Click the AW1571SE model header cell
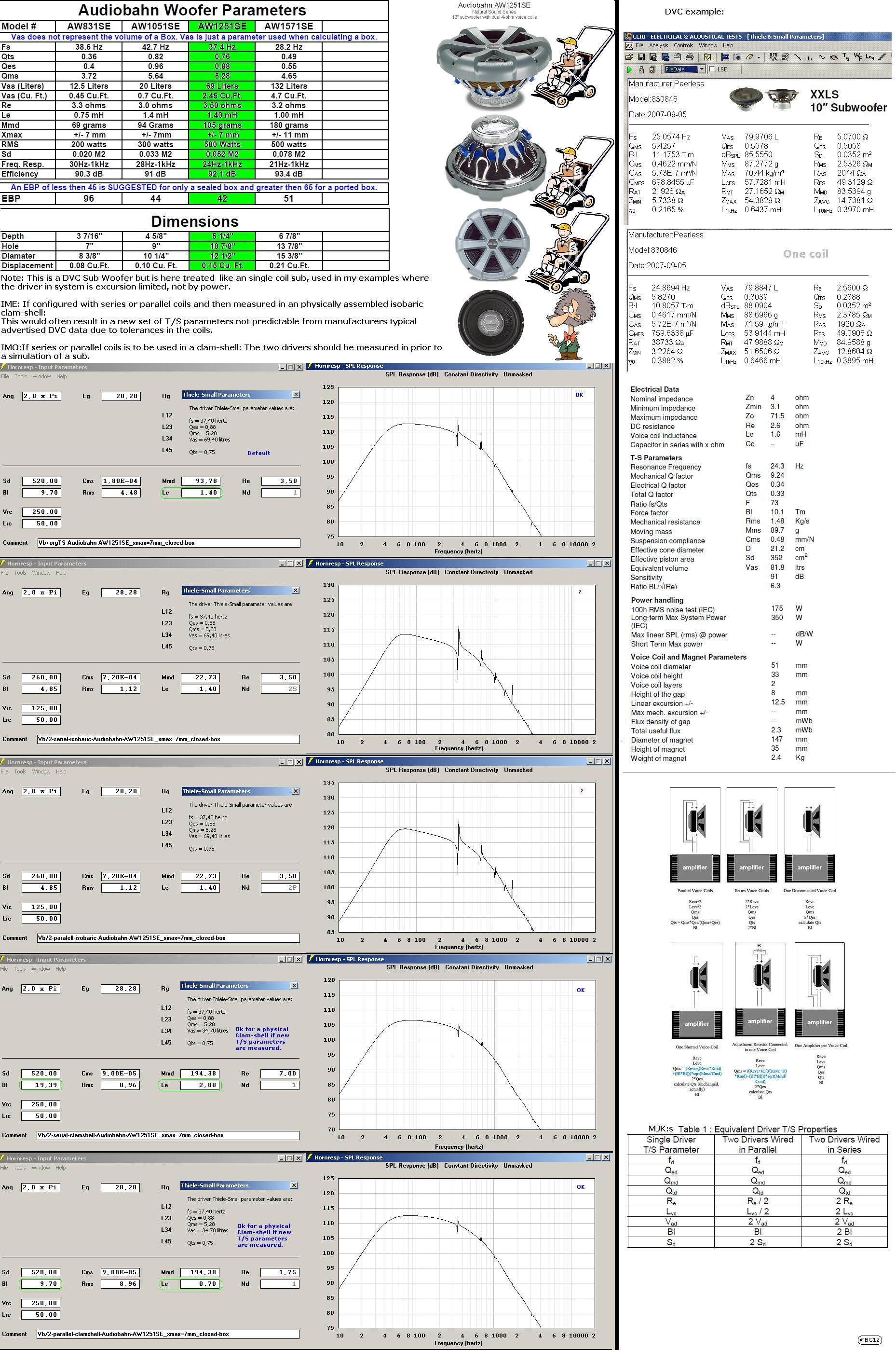This screenshot has height=1350, width=896. (288, 26)
